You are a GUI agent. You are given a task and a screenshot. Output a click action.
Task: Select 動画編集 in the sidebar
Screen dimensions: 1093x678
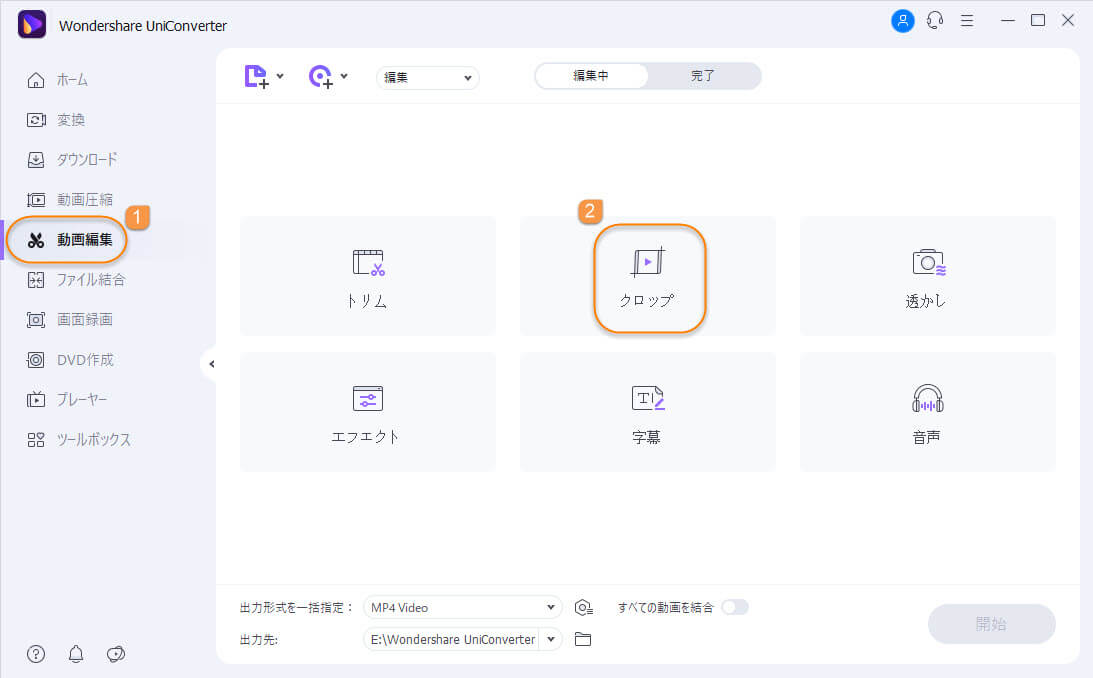coord(70,240)
